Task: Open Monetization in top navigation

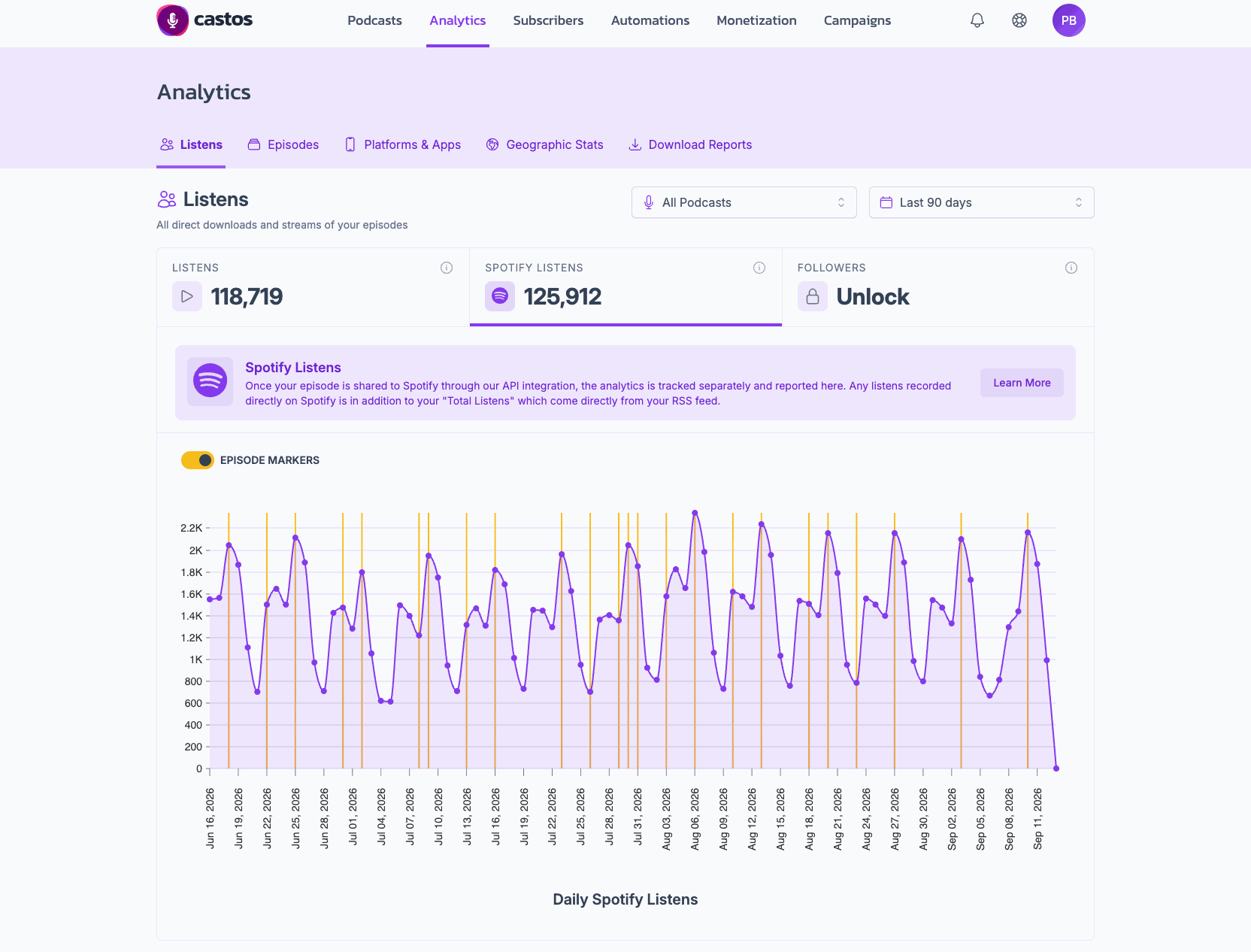Action: coord(756,20)
